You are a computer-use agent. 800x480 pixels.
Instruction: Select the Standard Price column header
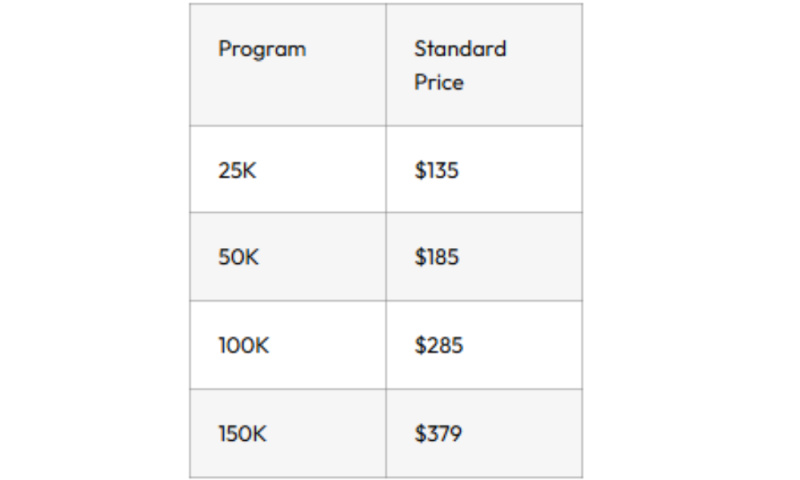[460, 65]
